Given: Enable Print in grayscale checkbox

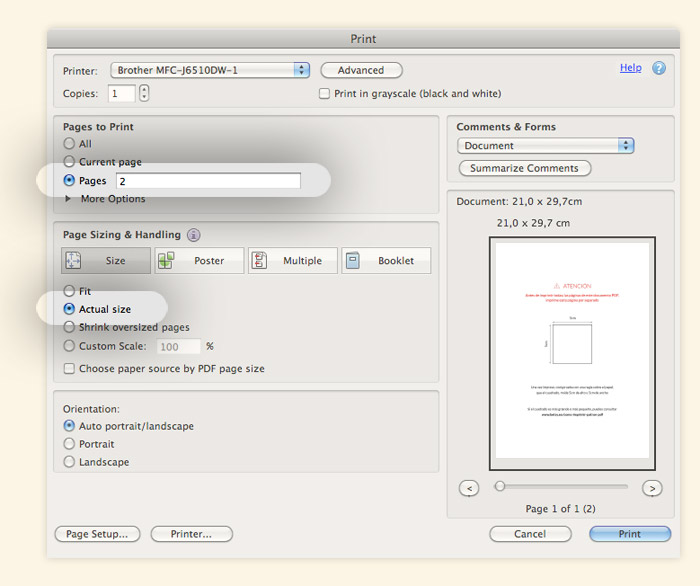Looking at the screenshot, I should pos(324,94).
